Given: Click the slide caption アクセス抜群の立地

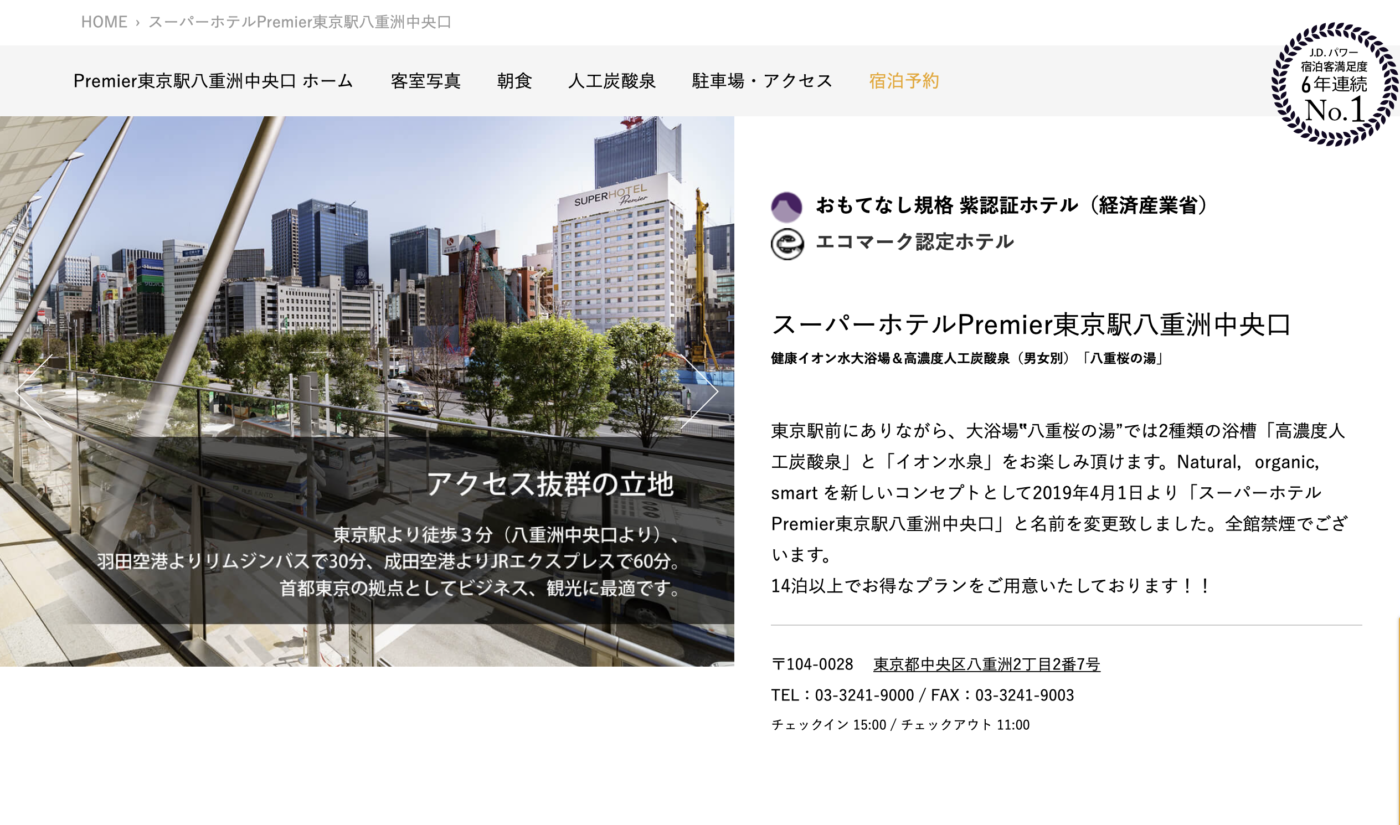Looking at the screenshot, I should pyautogui.click(x=550, y=484).
